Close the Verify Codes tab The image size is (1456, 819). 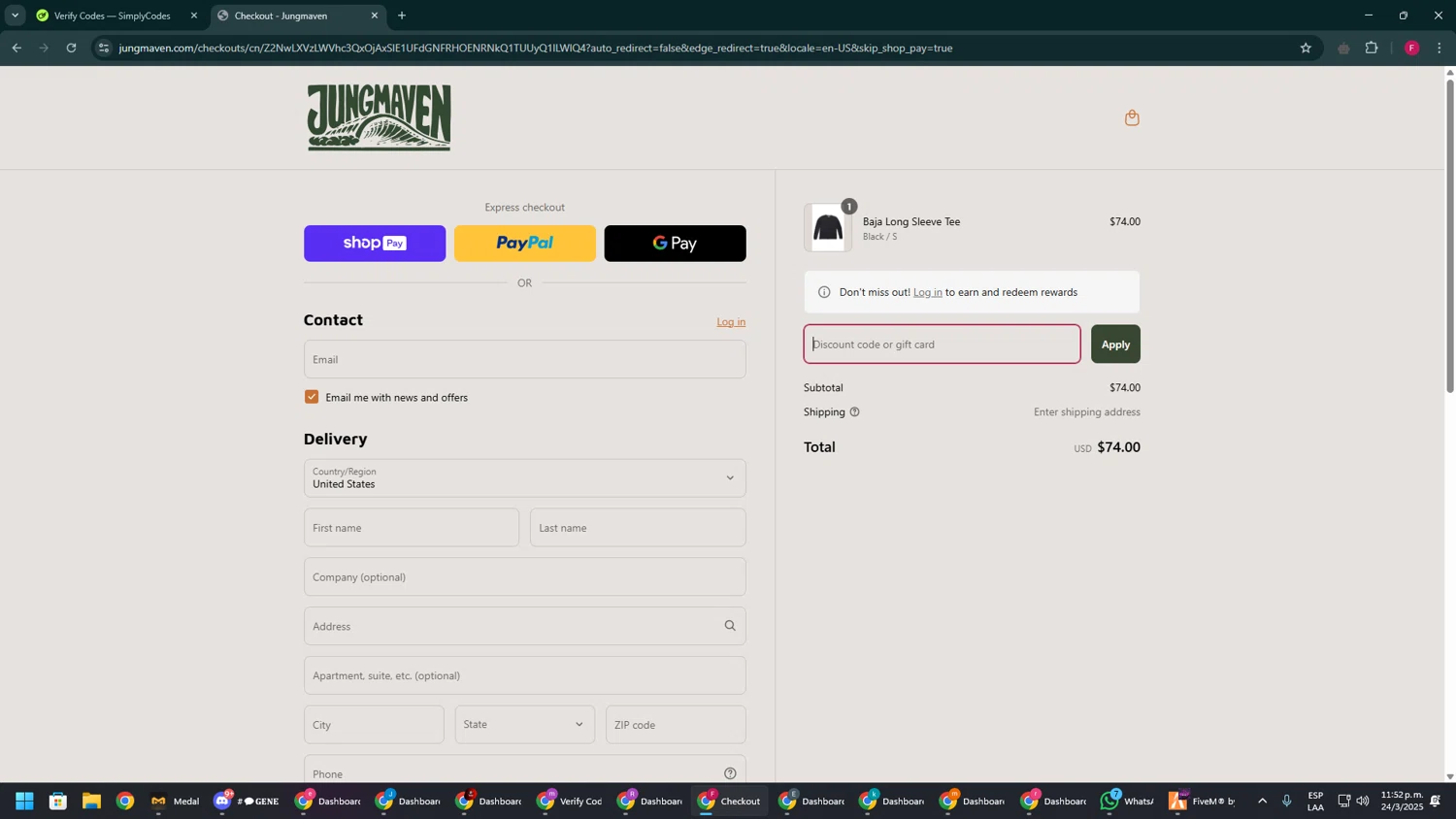point(193,16)
